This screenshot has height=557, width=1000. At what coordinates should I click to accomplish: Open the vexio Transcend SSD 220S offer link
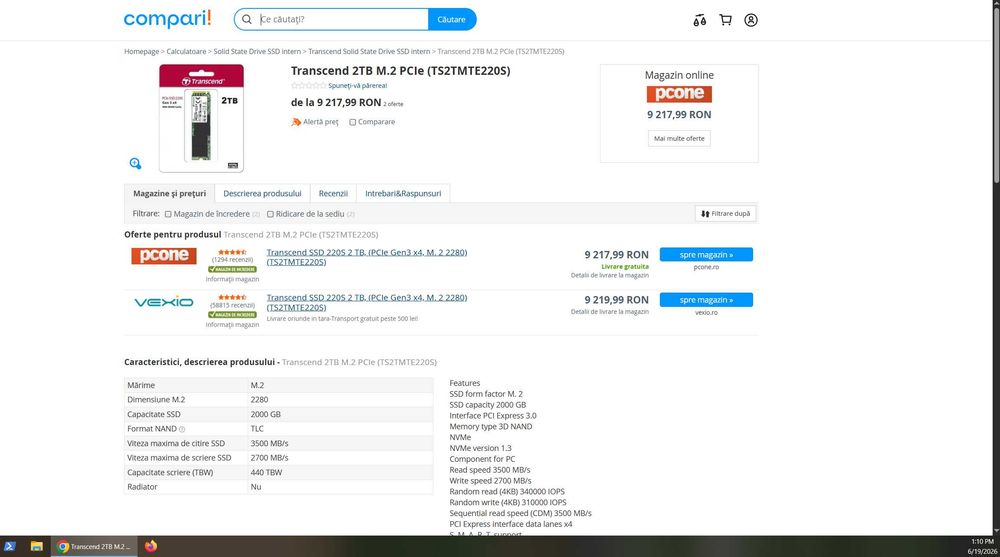367,302
